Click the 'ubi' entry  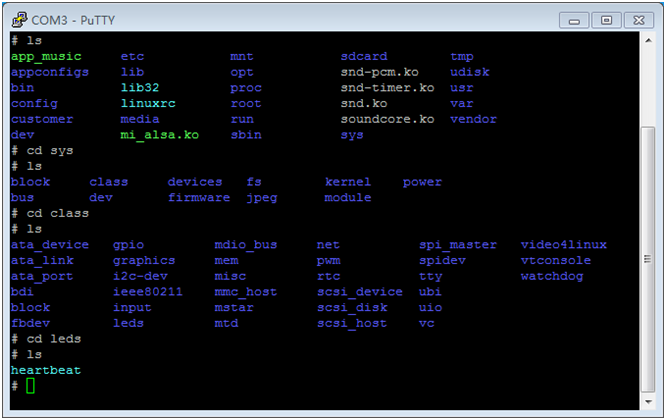[x=431, y=292]
